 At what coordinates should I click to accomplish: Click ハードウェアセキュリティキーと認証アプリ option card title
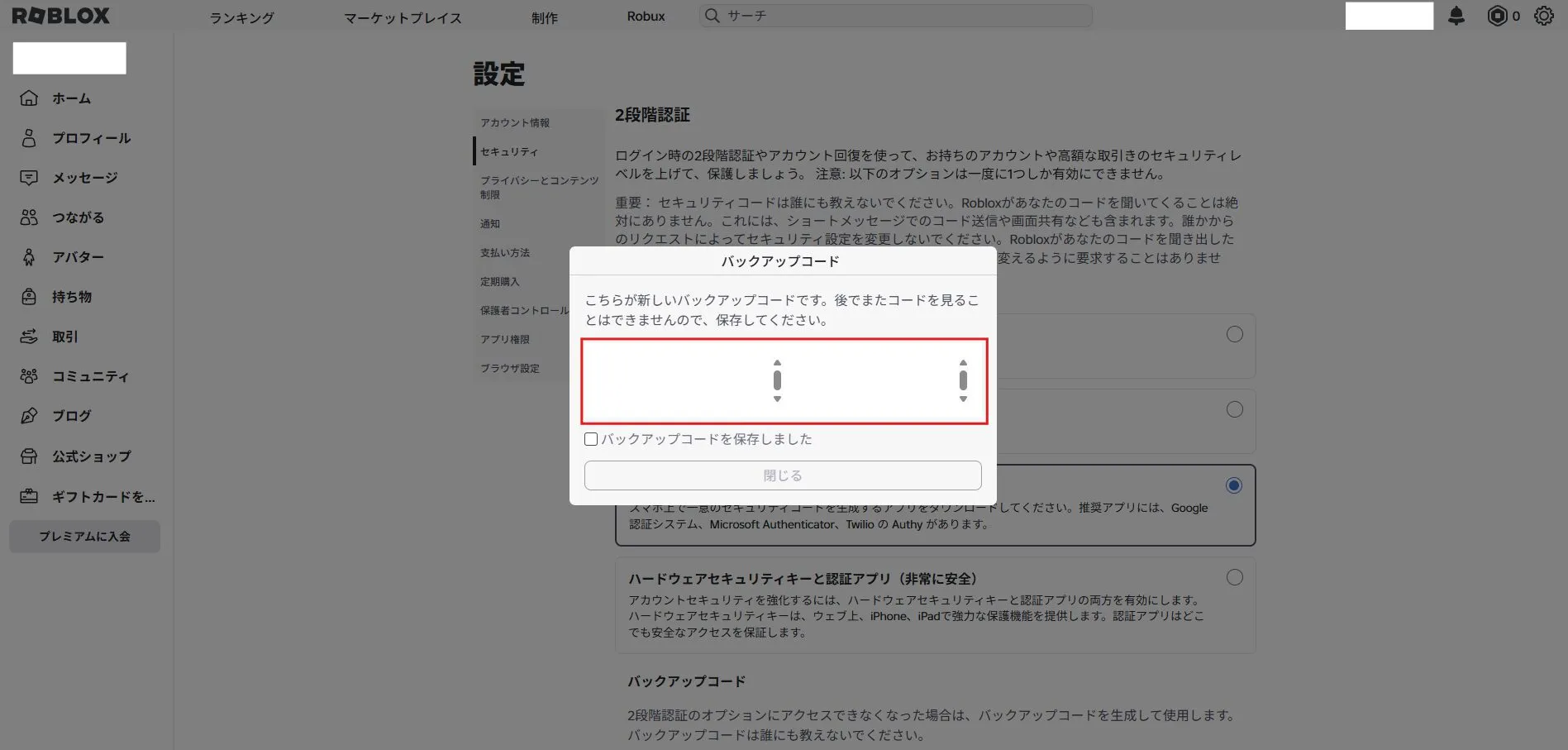pos(803,579)
